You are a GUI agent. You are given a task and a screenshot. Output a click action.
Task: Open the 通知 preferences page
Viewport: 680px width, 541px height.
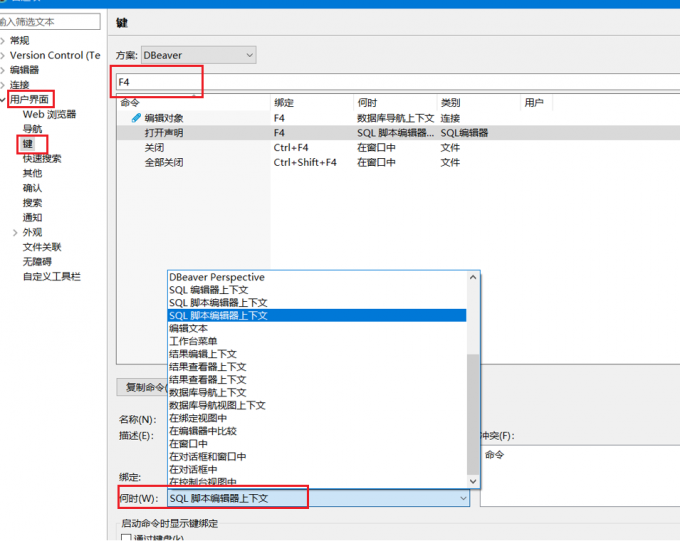click(x=33, y=217)
